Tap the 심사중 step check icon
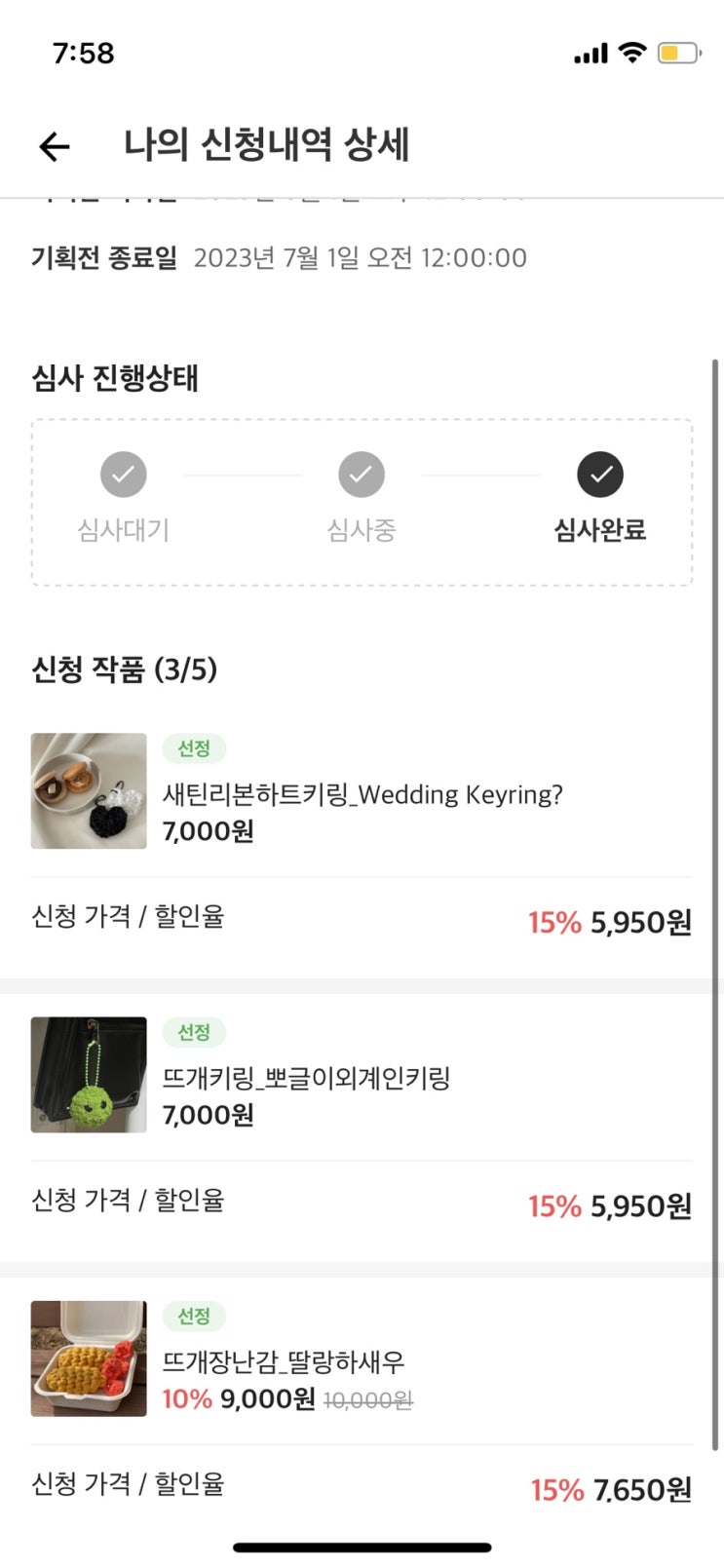The width and height of the screenshot is (724, 1568). pyautogui.click(x=362, y=475)
